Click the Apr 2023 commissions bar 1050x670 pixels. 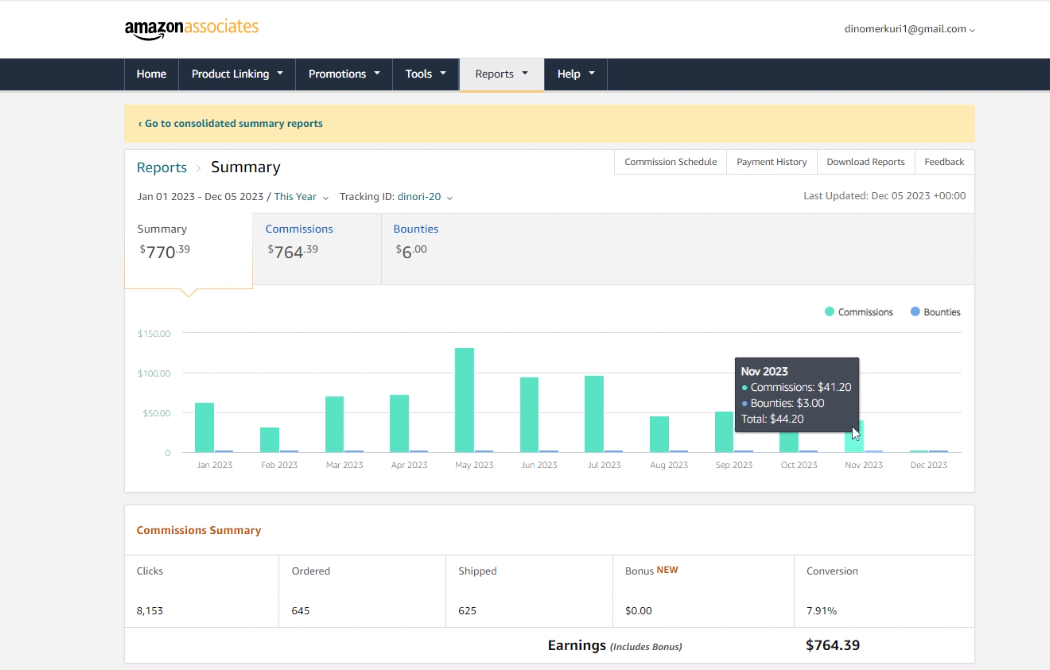pyautogui.click(x=399, y=424)
